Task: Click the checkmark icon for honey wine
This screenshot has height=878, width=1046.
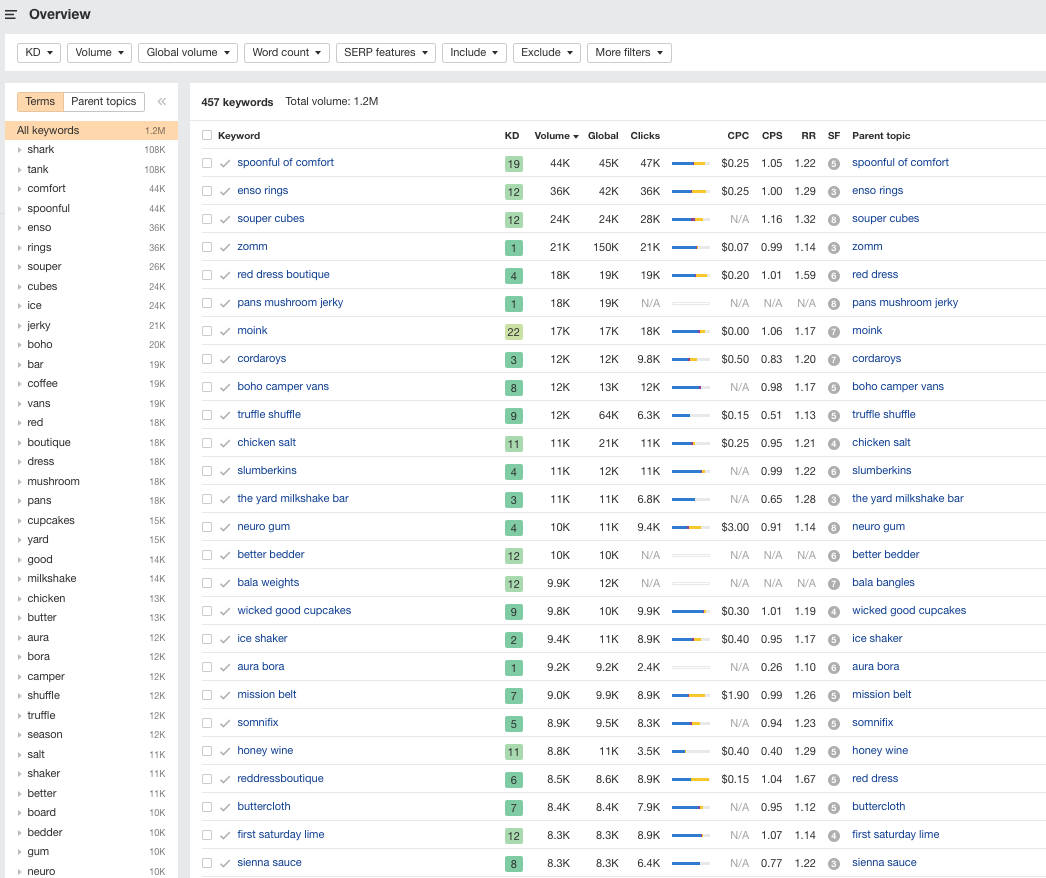Action: coord(225,751)
